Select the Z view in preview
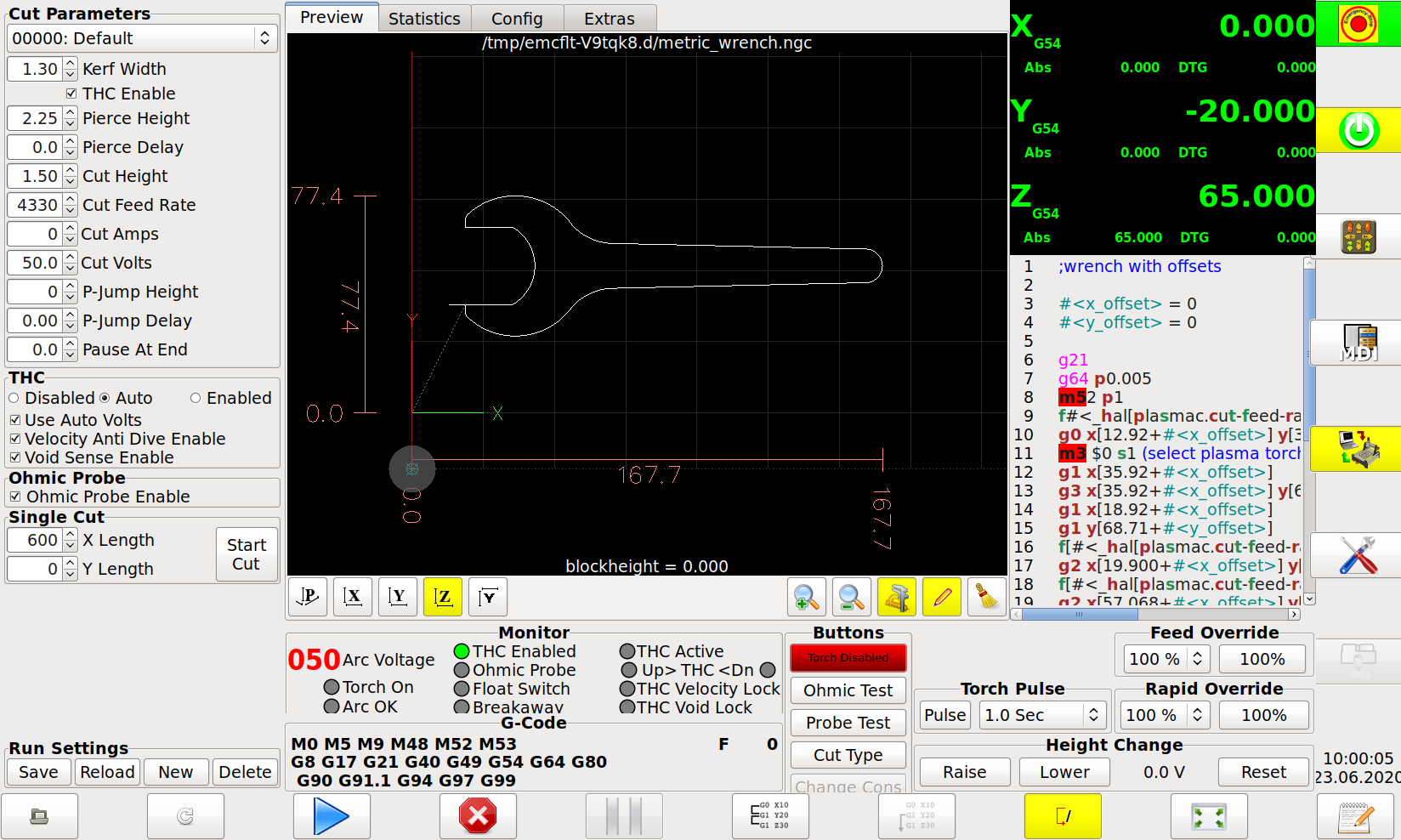1401x840 pixels. pyautogui.click(x=443, y=597)
